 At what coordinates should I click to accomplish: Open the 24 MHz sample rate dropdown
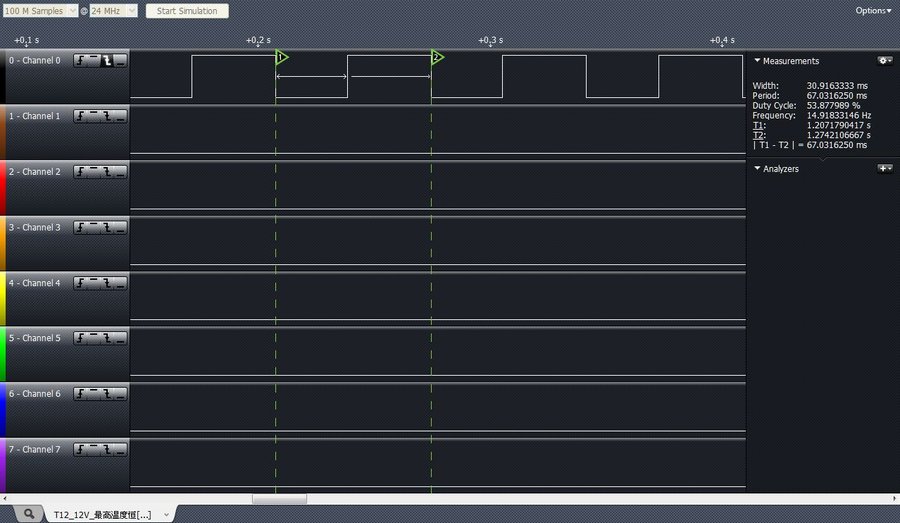[113, 11]
